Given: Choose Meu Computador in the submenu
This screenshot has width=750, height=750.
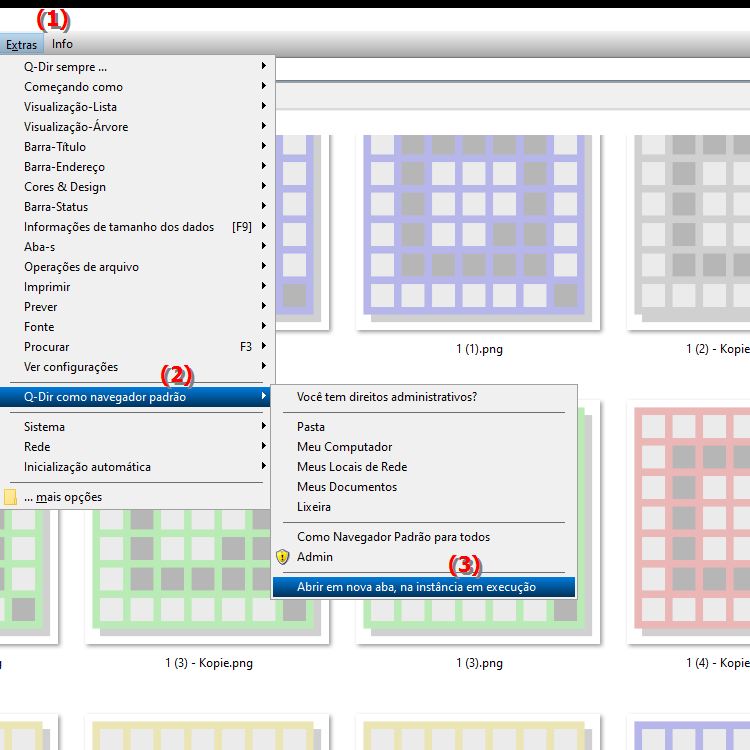Looking at the screenshot, I should [x=424, y=447].
